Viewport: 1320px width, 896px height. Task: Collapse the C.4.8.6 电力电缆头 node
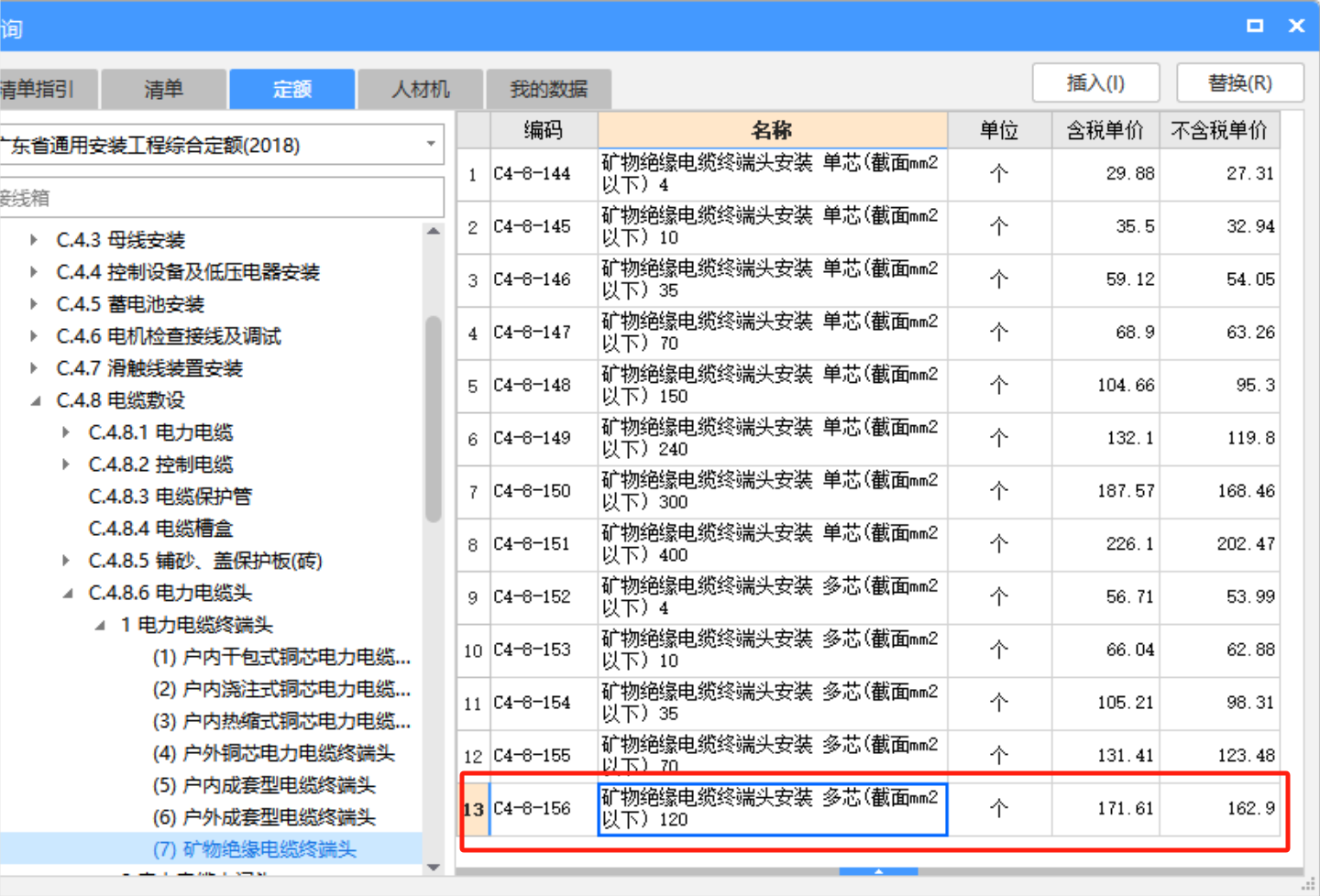pos(67,593)
